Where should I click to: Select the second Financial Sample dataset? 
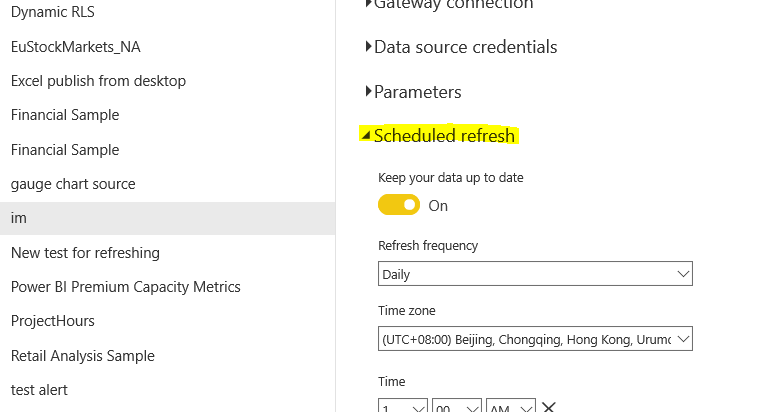[65, 150]
